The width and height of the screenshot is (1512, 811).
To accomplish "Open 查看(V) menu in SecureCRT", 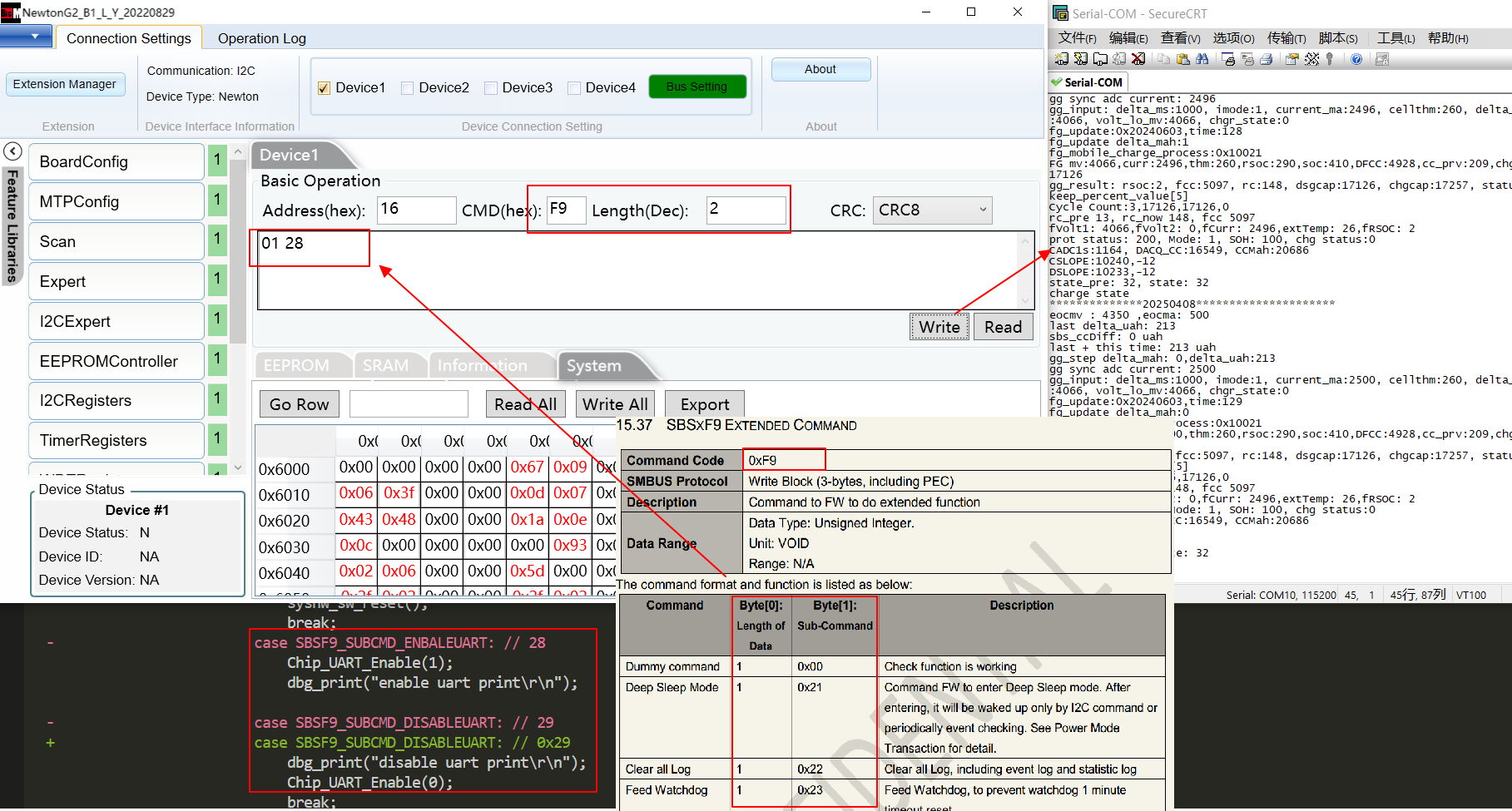I will coord(1180,38).
